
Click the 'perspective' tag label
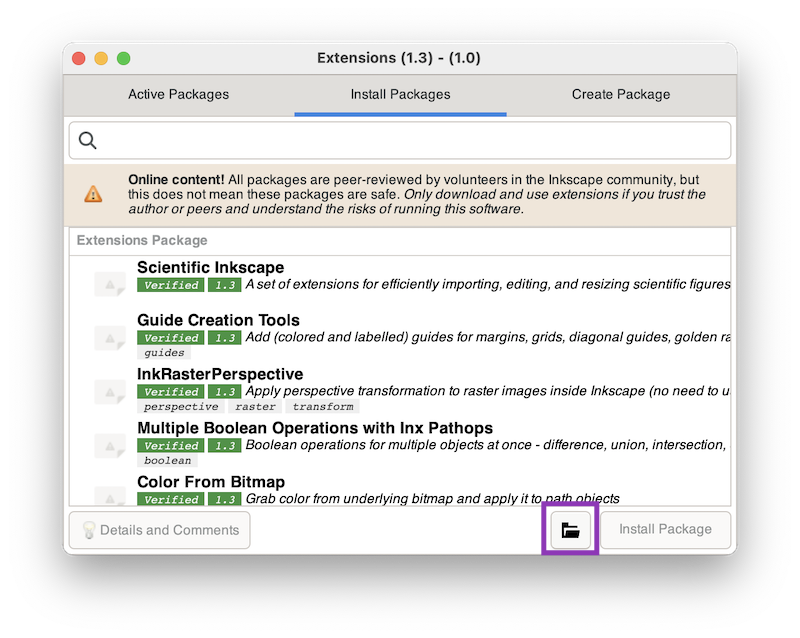181,407
